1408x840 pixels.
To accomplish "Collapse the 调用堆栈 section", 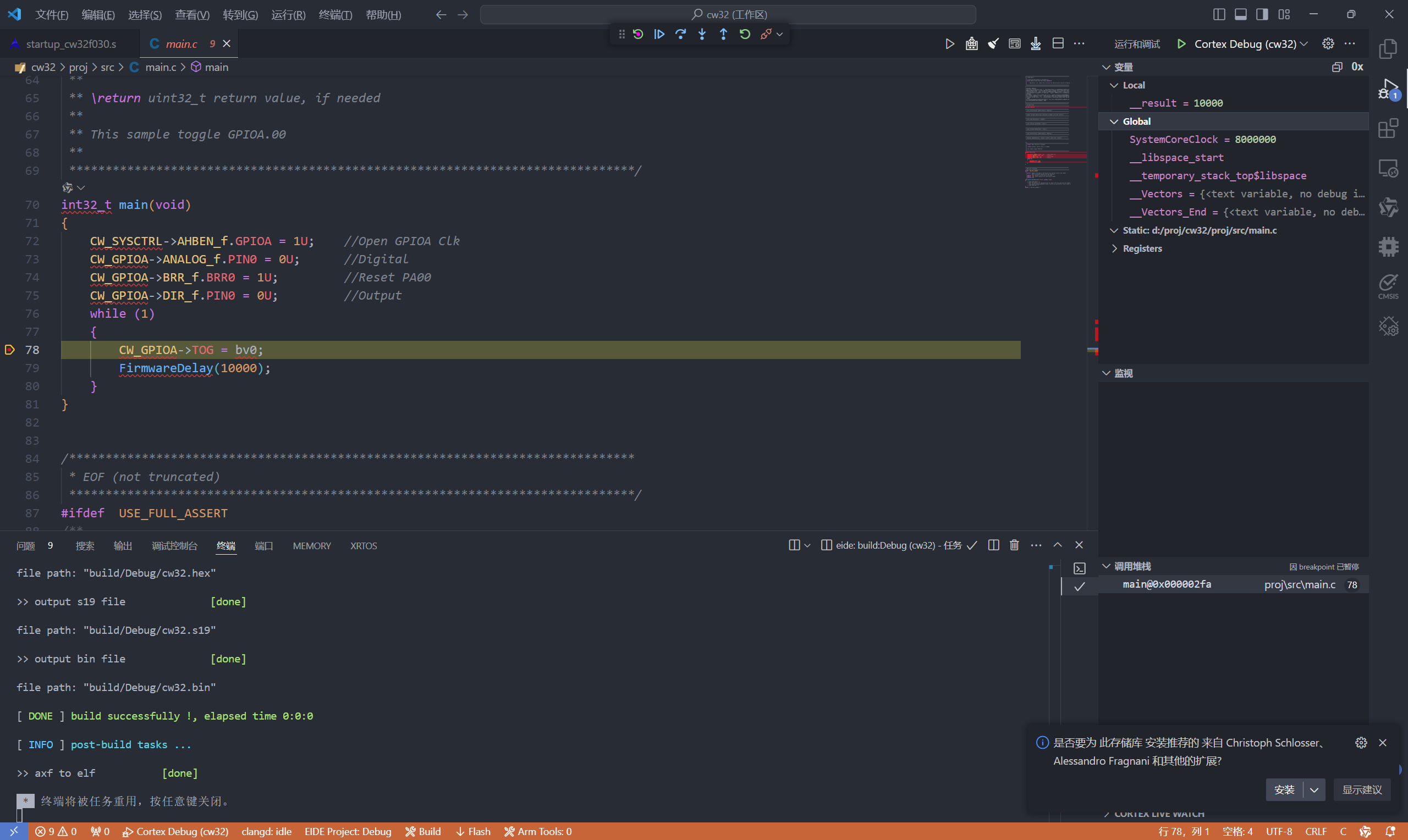I will pos(1106,566).
